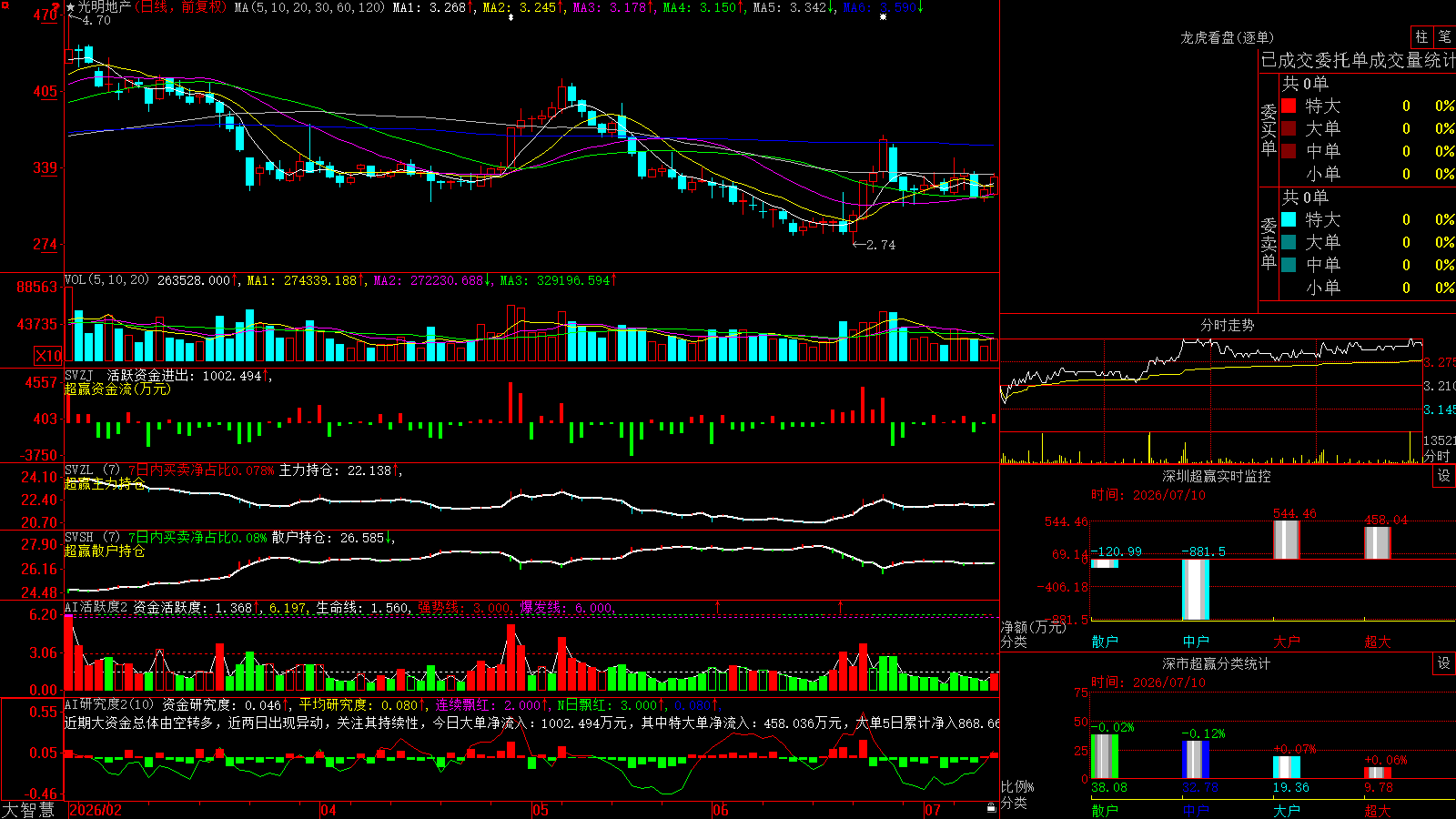1456x819 pixels.
Task: Open settings 设 for 深圳超赢实时监控
Action: pos(1444,476)
